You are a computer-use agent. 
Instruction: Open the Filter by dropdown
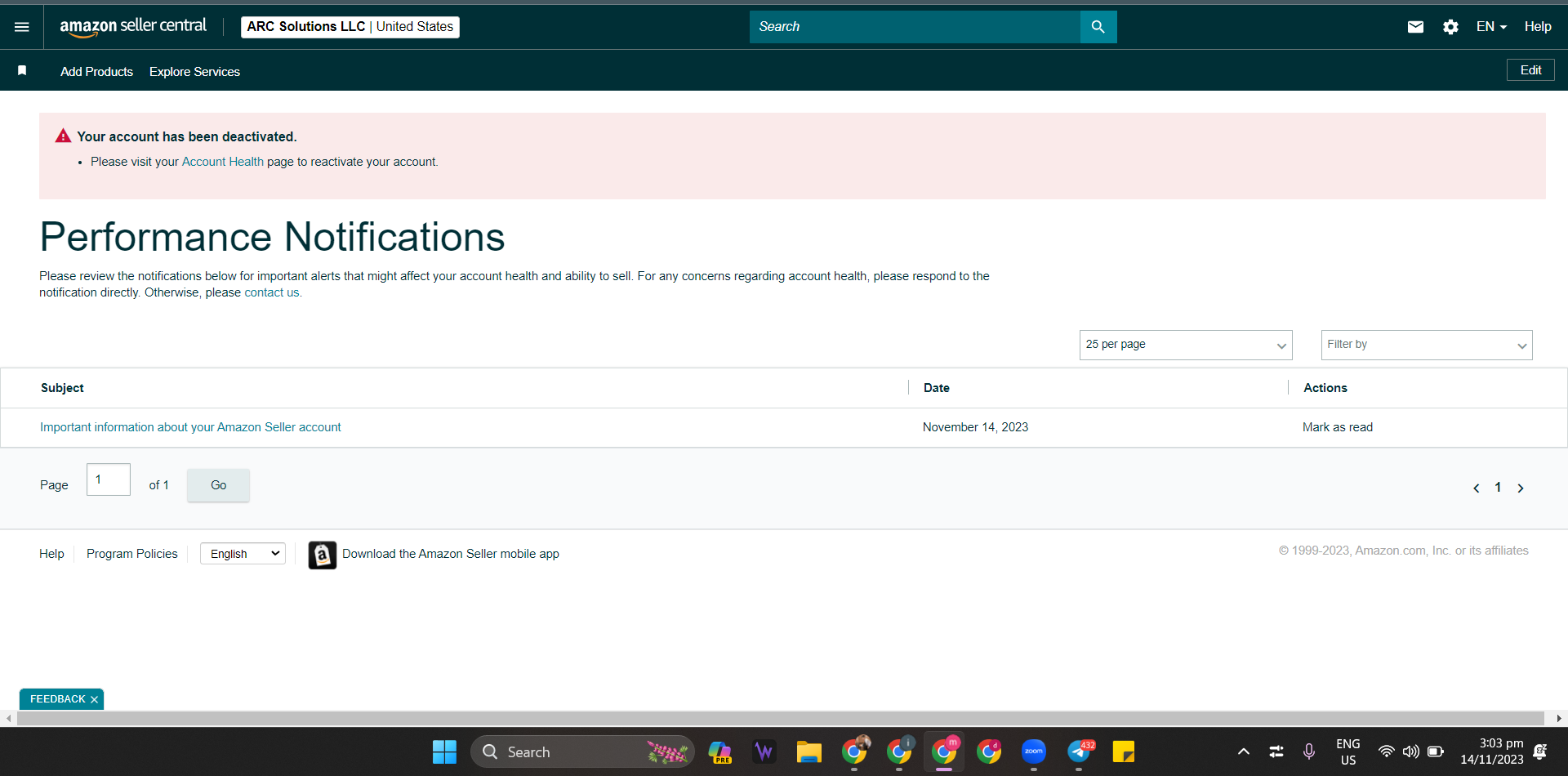point(1427,345)
